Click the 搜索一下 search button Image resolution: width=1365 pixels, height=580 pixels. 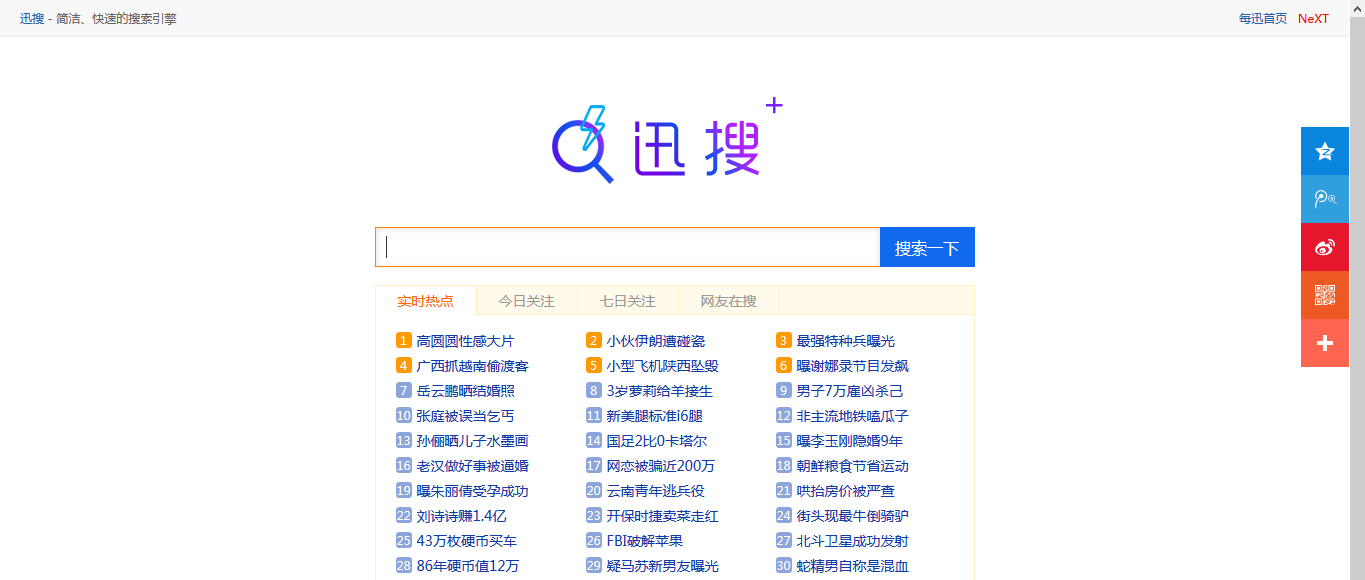(927, 247)
